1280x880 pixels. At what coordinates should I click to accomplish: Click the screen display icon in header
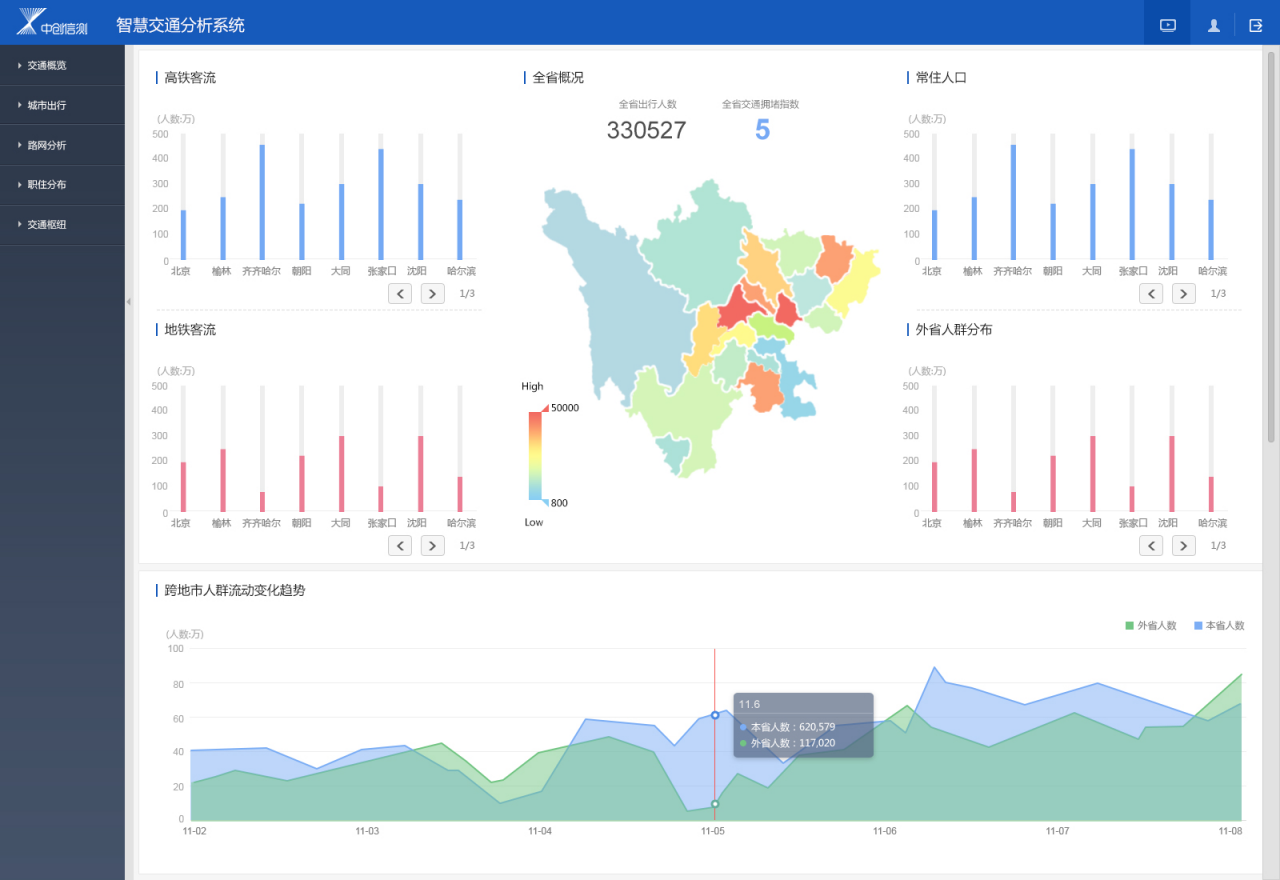click(x=1167, y=25)
